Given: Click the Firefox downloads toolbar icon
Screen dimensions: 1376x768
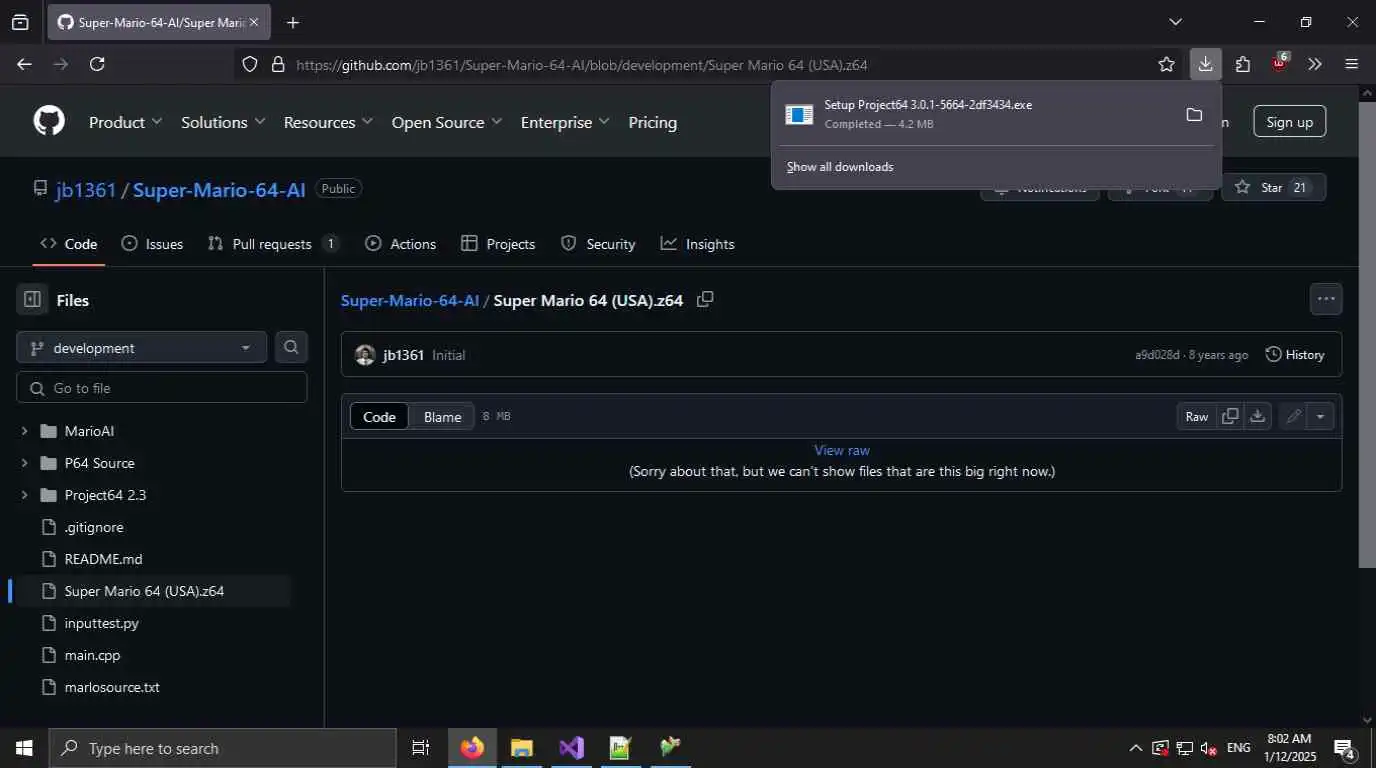Looking at the screenshot, I should point(1205,64).
